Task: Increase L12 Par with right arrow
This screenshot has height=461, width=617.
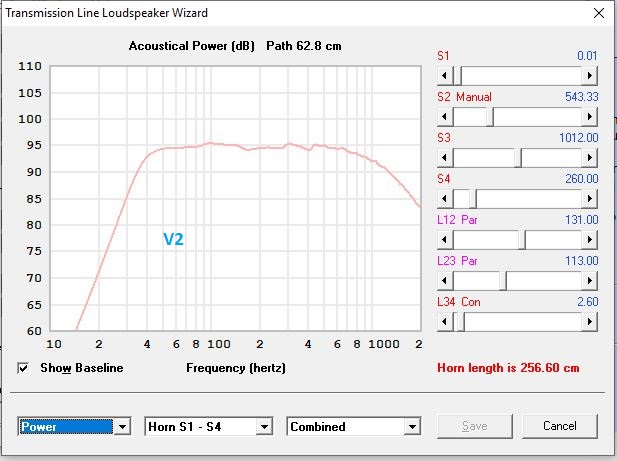Action: (589, 240)
